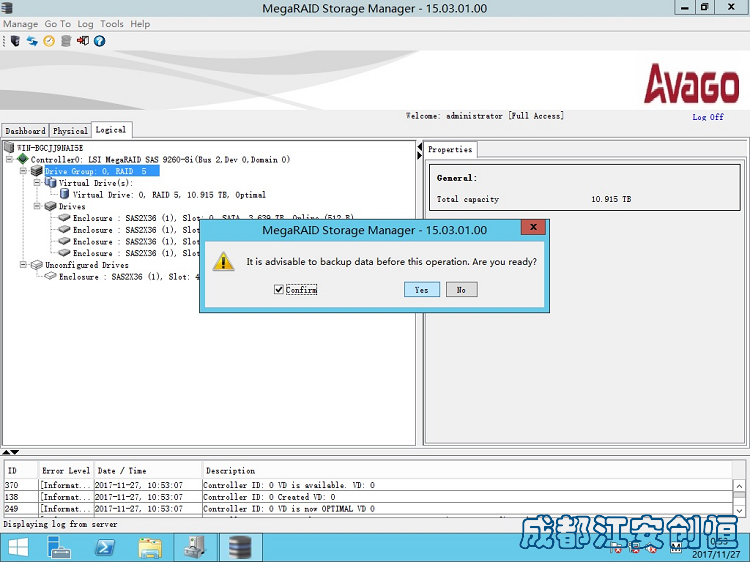
Task: Open the Log menu
Action: point(85,24)
